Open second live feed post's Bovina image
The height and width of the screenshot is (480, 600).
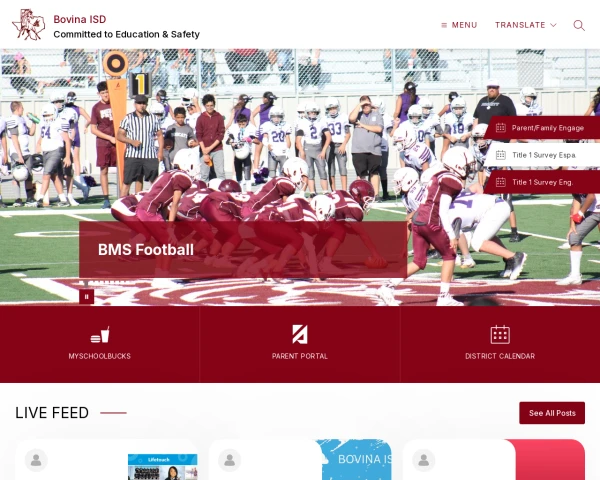point(356,459)
